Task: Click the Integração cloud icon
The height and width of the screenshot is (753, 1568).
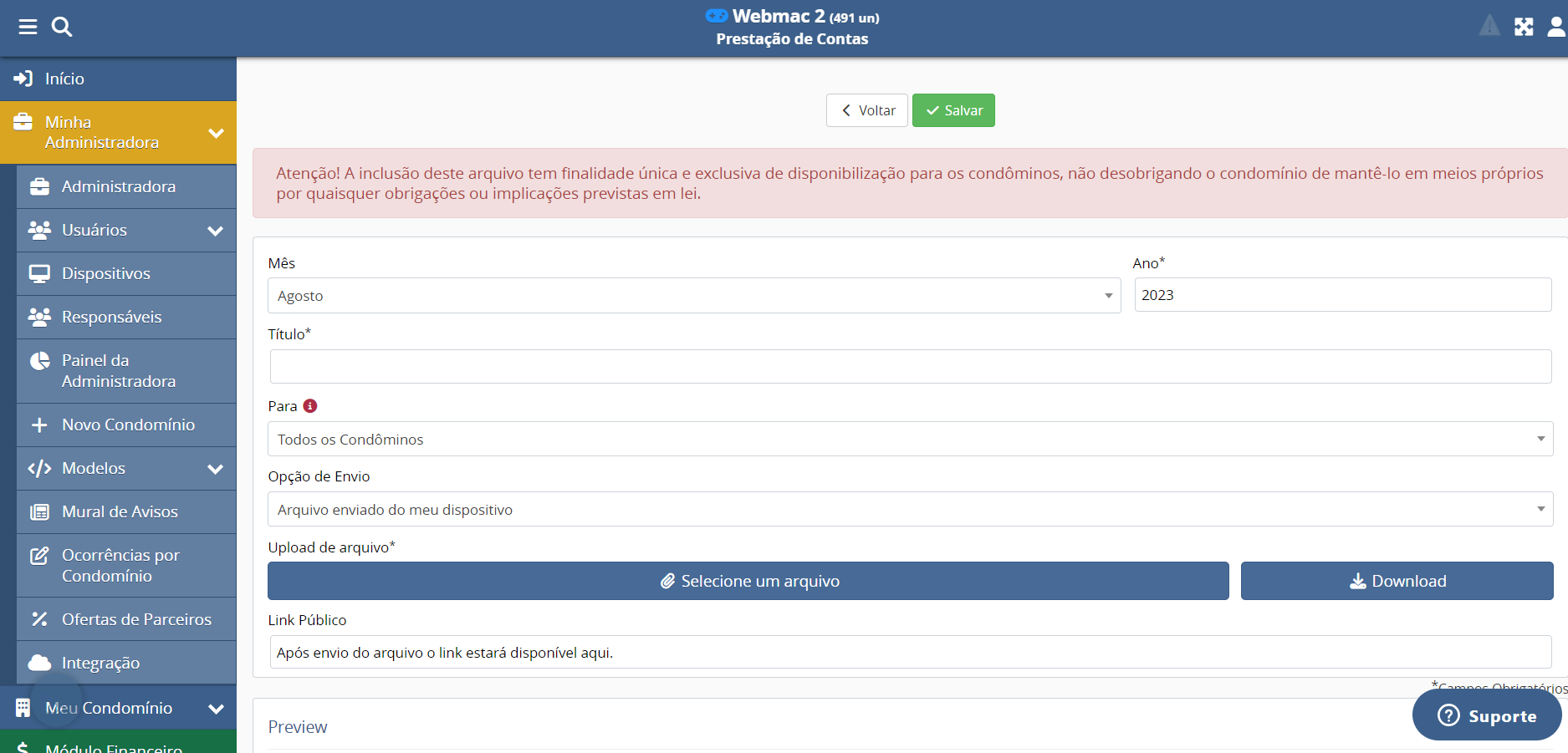Action: 39,663
